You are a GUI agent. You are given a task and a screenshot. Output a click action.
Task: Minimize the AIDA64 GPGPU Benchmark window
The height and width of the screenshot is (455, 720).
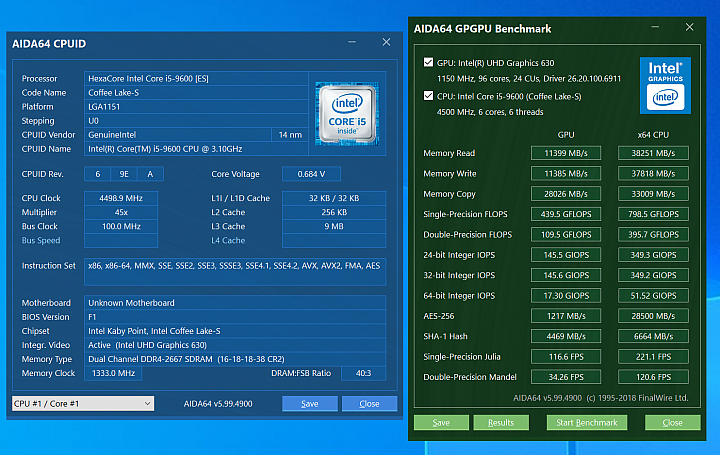click(x=655, y=27)
